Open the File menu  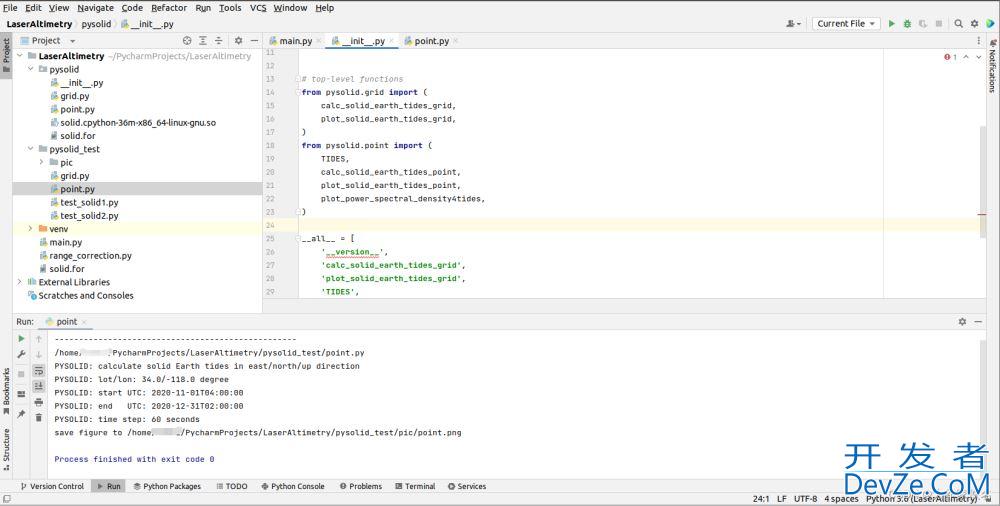coord(10,8)
